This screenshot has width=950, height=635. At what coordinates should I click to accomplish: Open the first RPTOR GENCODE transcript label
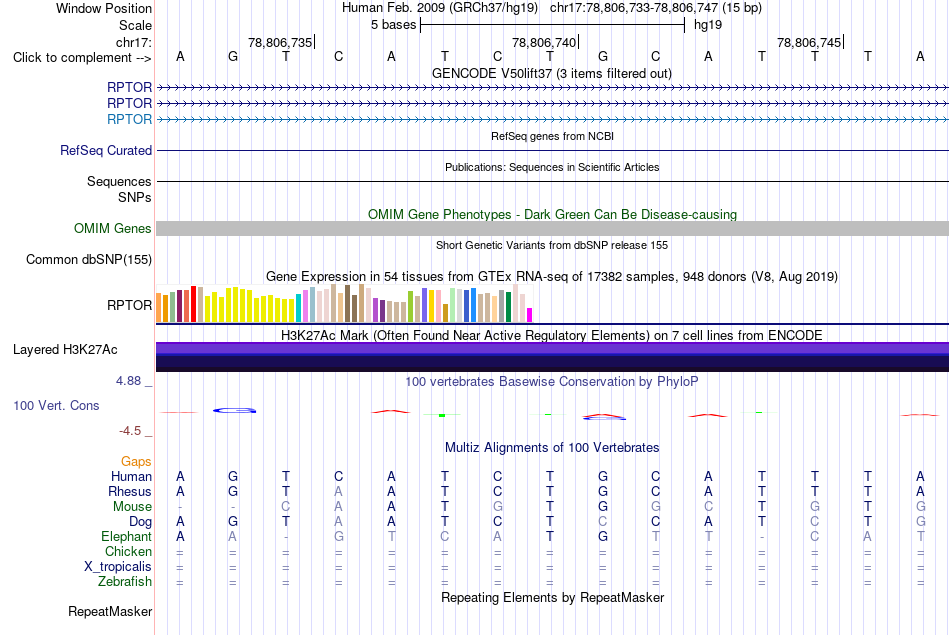[x=129, y=87]
